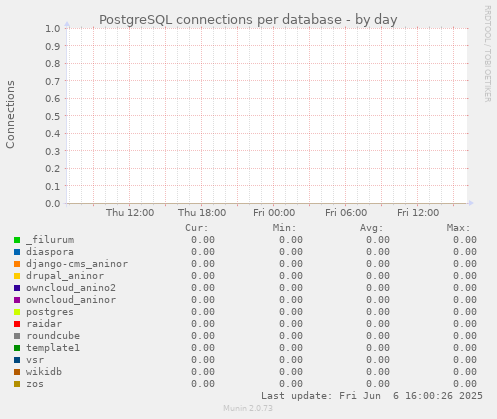Image resolution: width=497 pixels, height=419 pixels.
Task: Click the Avg value for postgres
Action: 378,312
